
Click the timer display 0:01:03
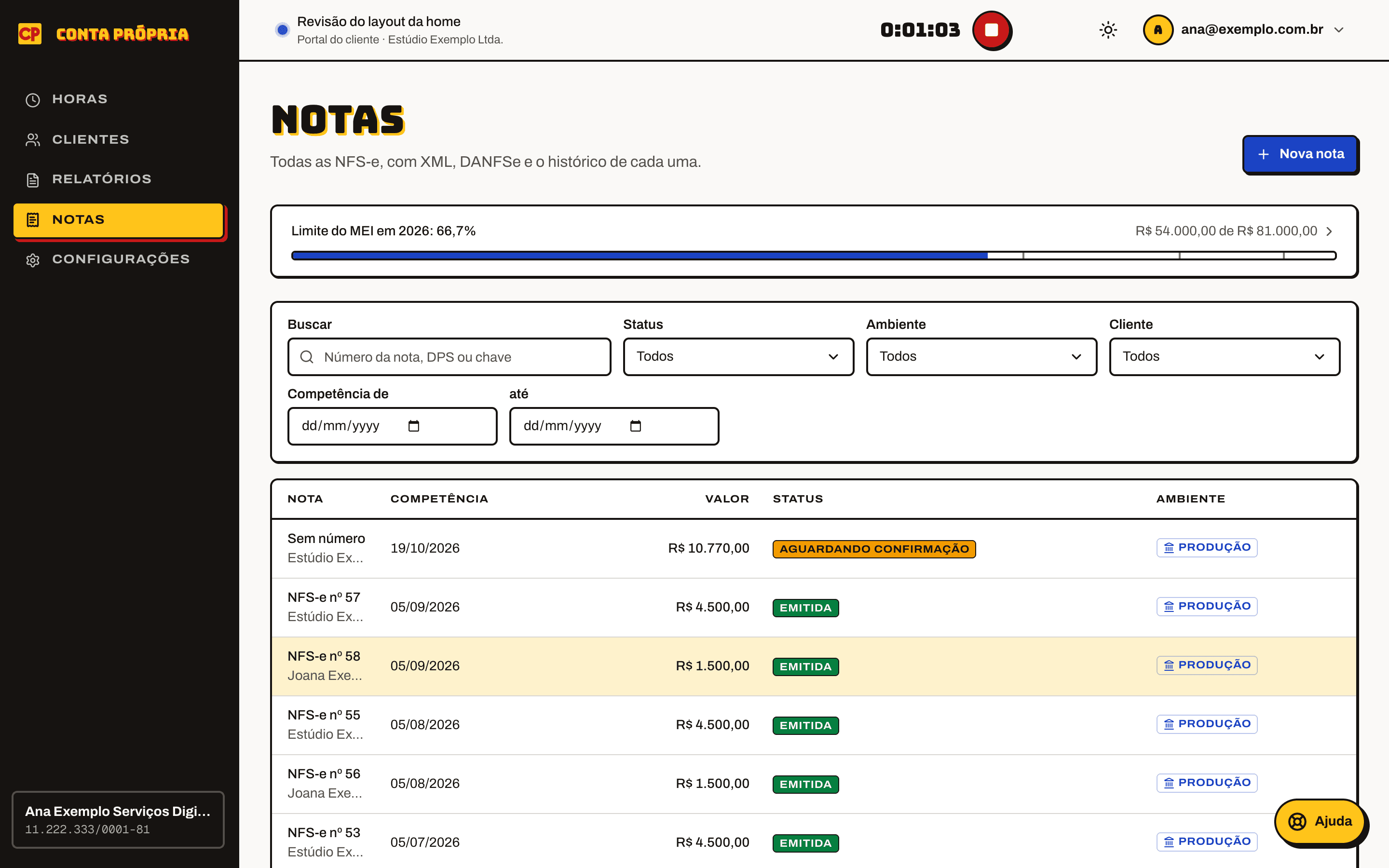(920, 30)
